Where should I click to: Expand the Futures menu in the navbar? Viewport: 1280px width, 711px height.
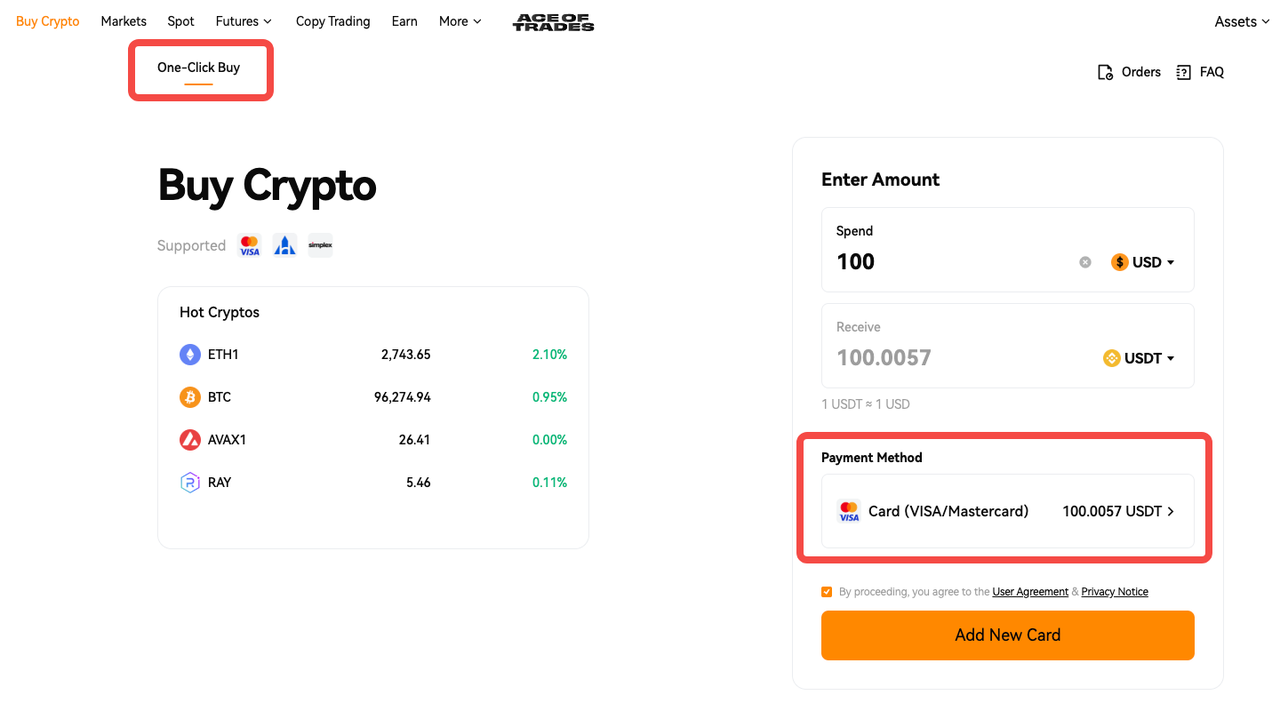[x=244, y=21]
